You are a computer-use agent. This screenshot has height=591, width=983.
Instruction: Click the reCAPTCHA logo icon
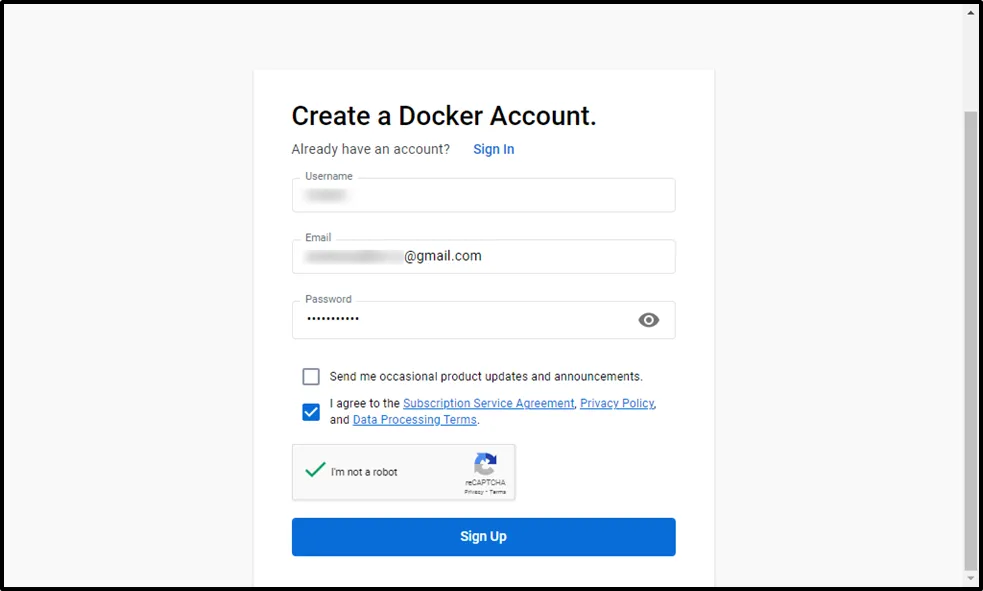tap(485, 464)
